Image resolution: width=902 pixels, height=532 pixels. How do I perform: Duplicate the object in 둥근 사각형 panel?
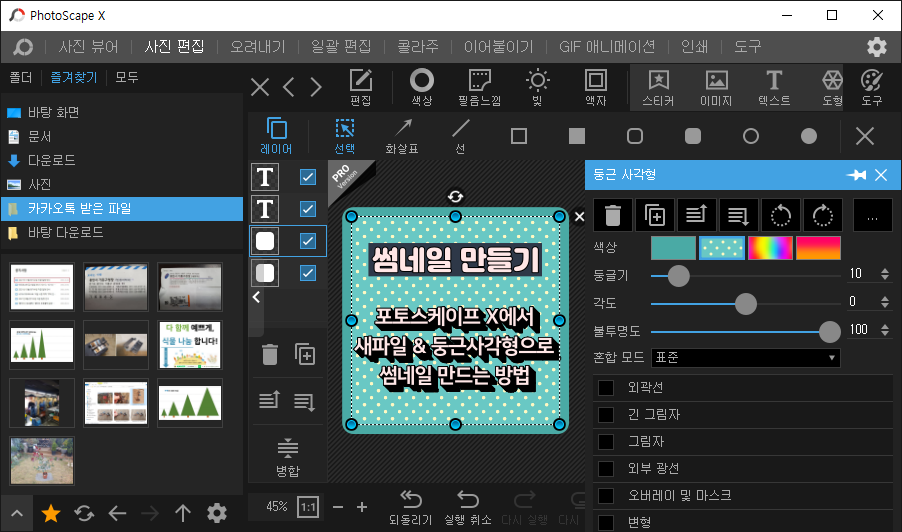point(655,215)
